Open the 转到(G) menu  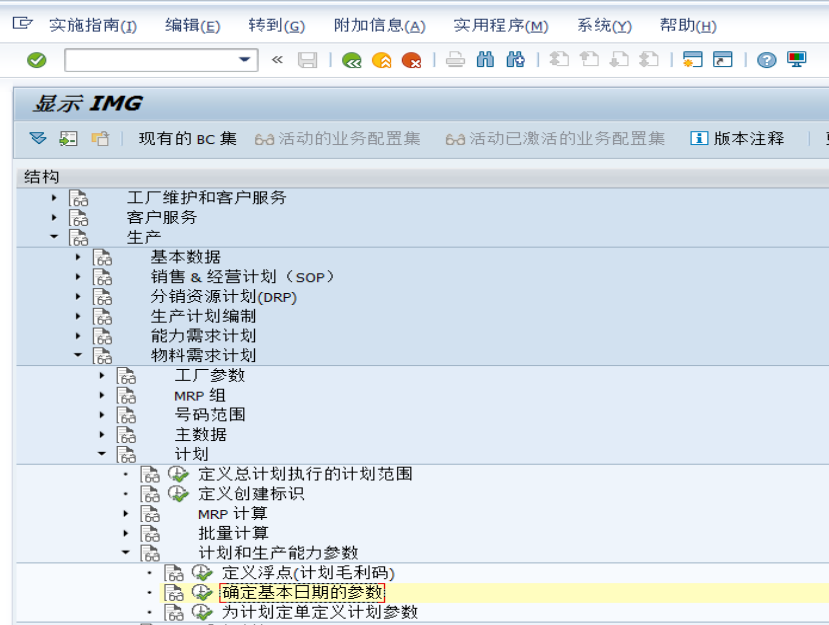[277, 25]
